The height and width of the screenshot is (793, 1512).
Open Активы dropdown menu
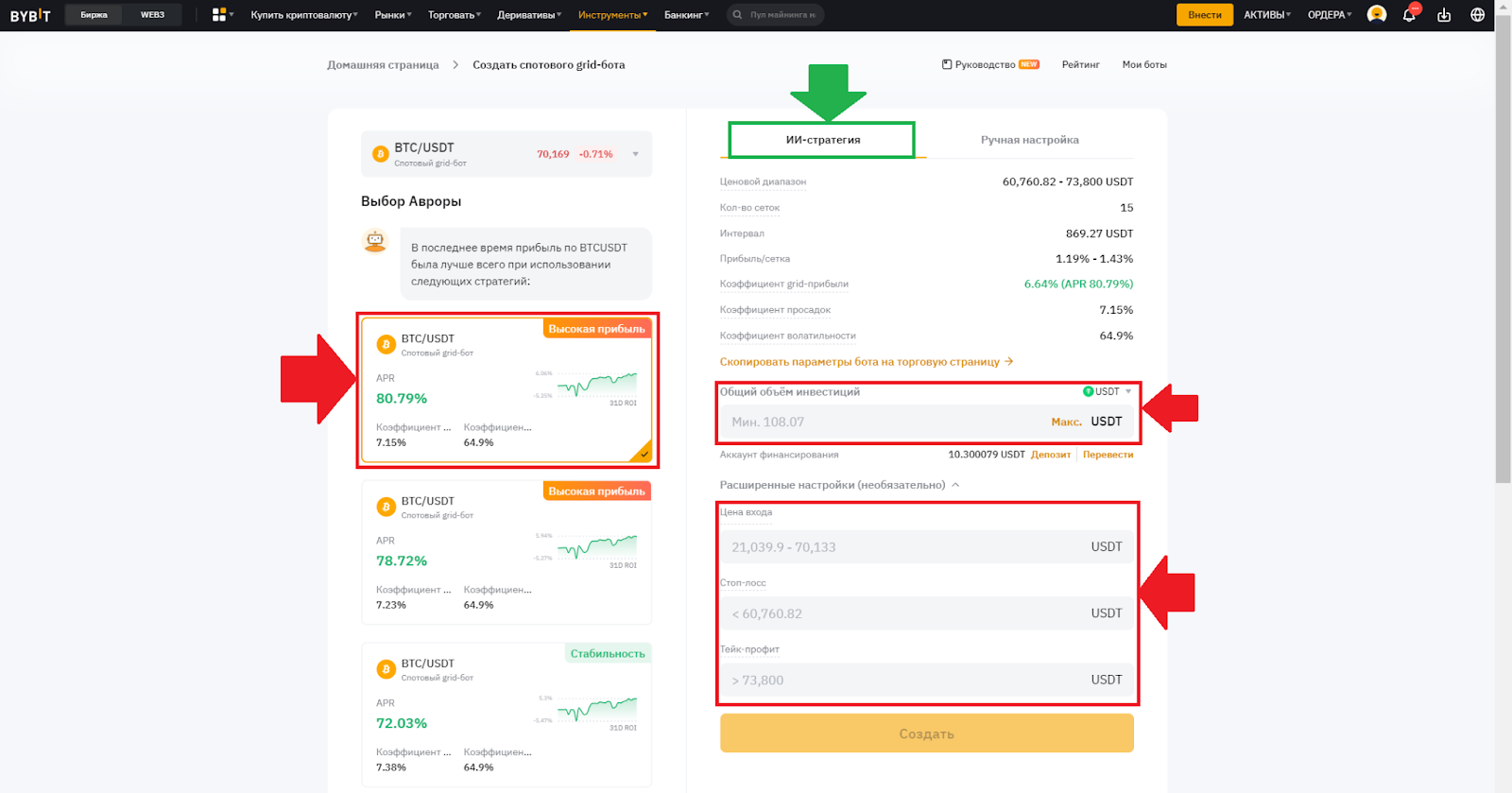click(x=1267, y=15)
